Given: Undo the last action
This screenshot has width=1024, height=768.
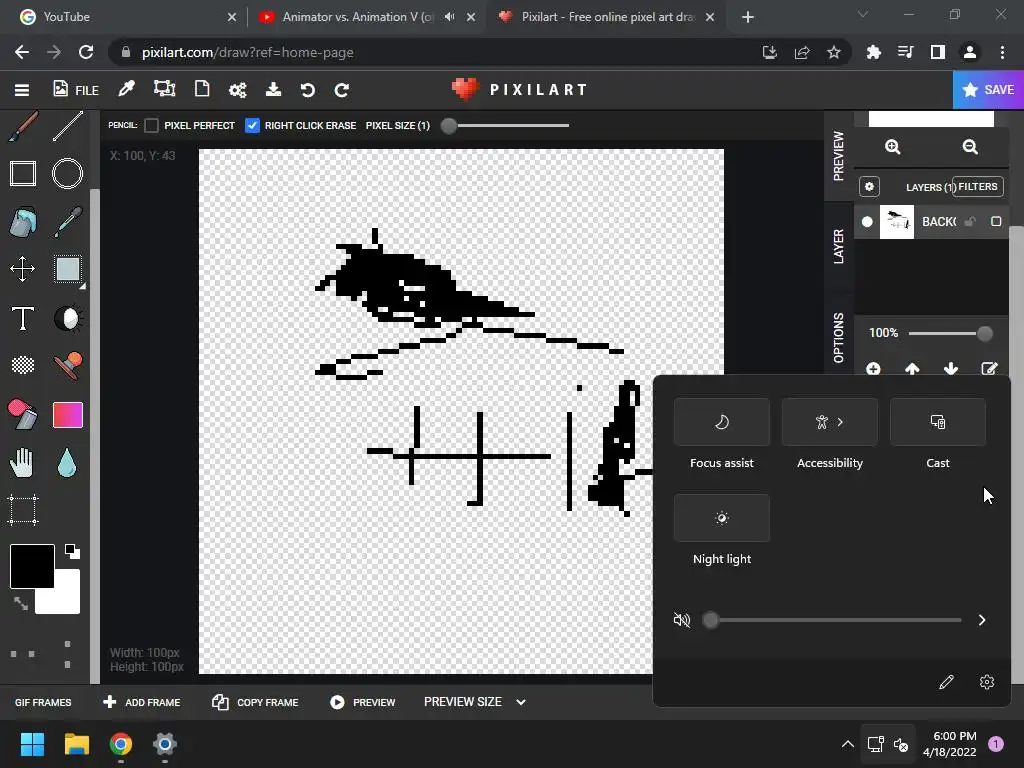Looking at the screenshot, I should pos(308,90).
